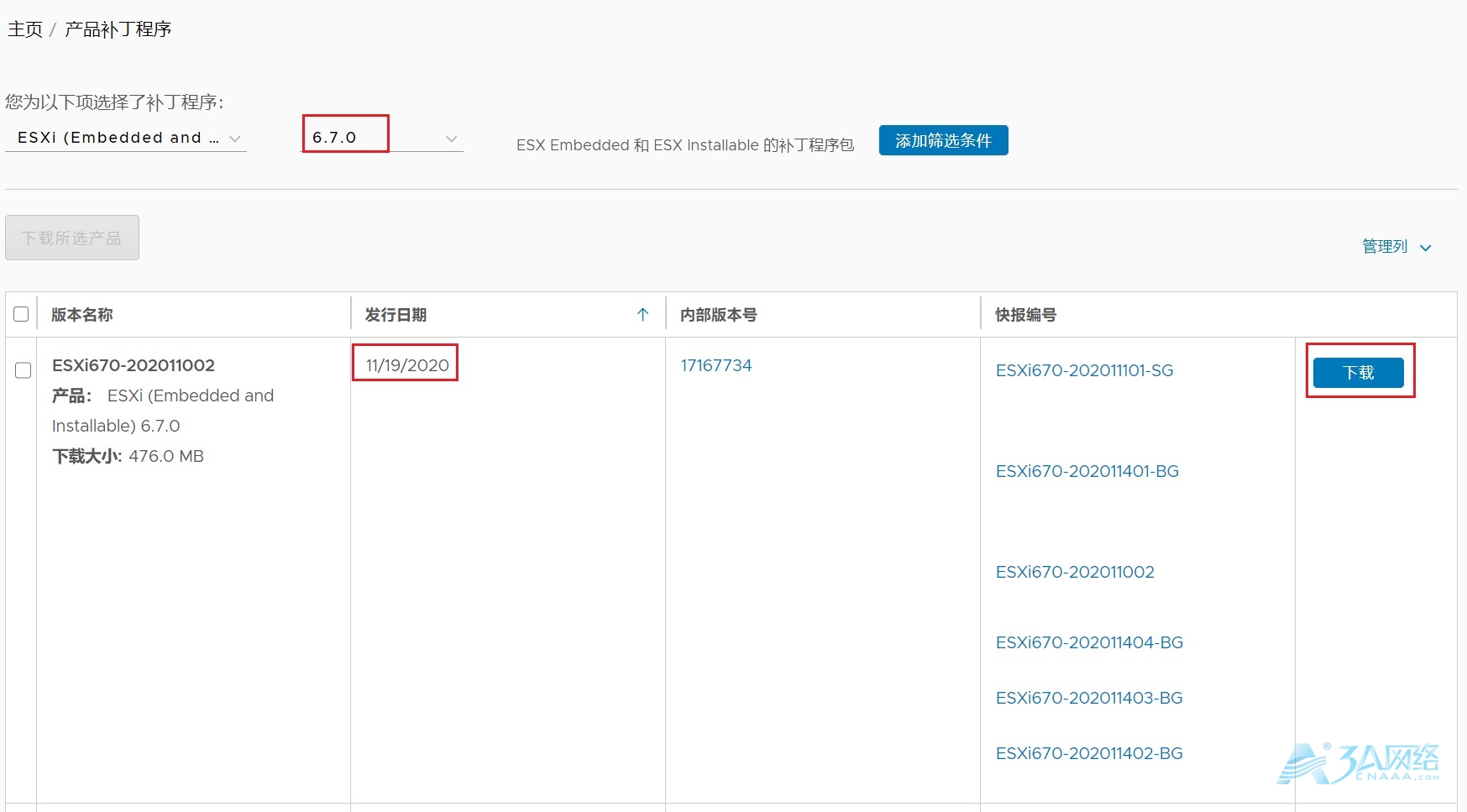Open the 6.7.0 version dropdown
This screenshot has width=1467, height=812.
click(x=383, y=138)
